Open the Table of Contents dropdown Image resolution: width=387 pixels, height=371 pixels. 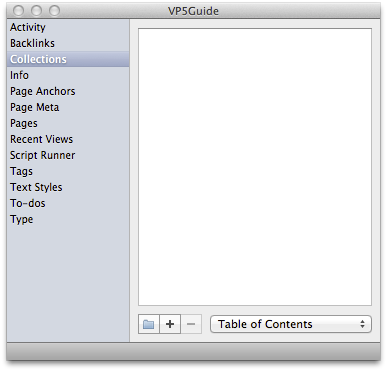point(291,324)
